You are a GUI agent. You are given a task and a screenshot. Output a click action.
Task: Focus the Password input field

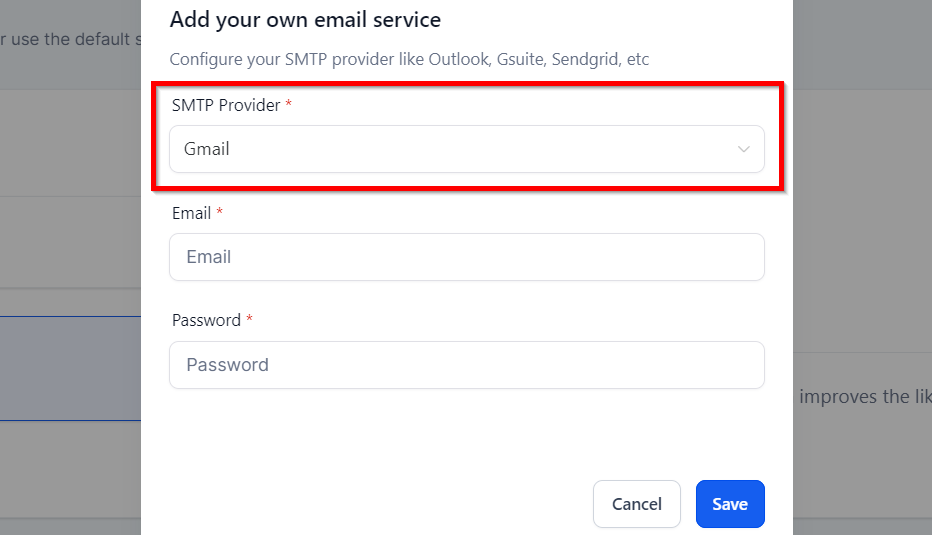pyautogui.click(x=466, y=365)
